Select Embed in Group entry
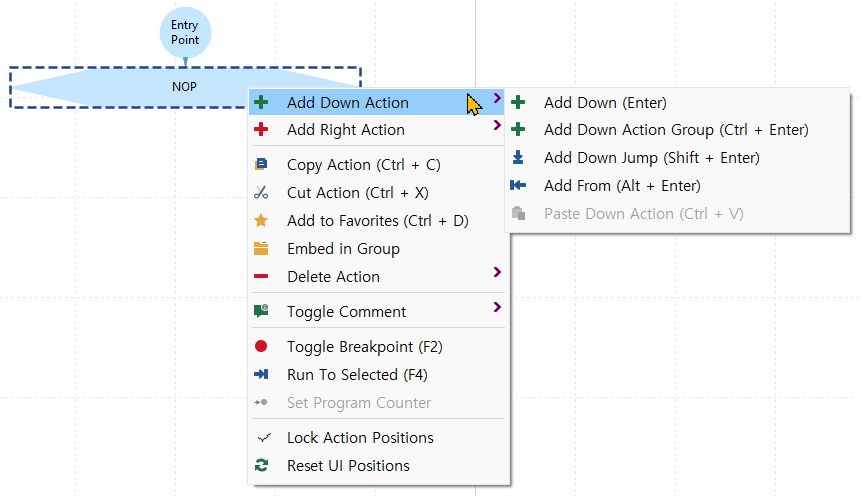Image resolution: width=863 pixels, height=496 pixels. click(377, 249)
